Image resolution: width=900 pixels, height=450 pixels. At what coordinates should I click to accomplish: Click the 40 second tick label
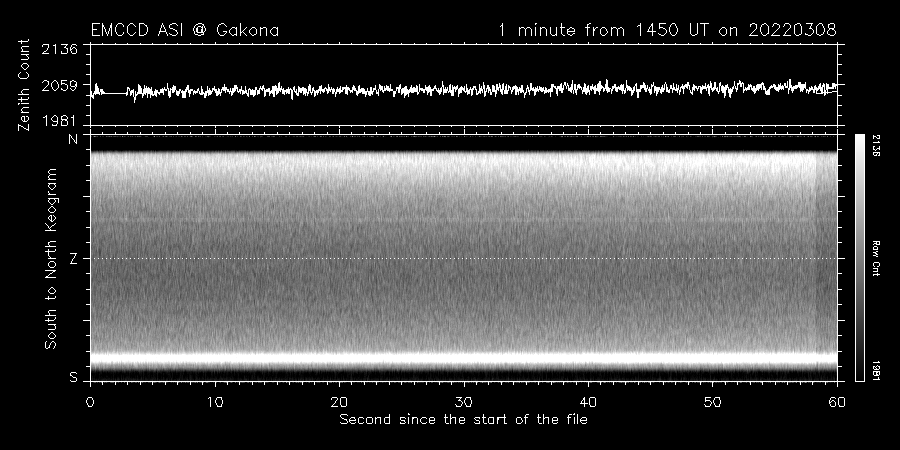[588, 402]
